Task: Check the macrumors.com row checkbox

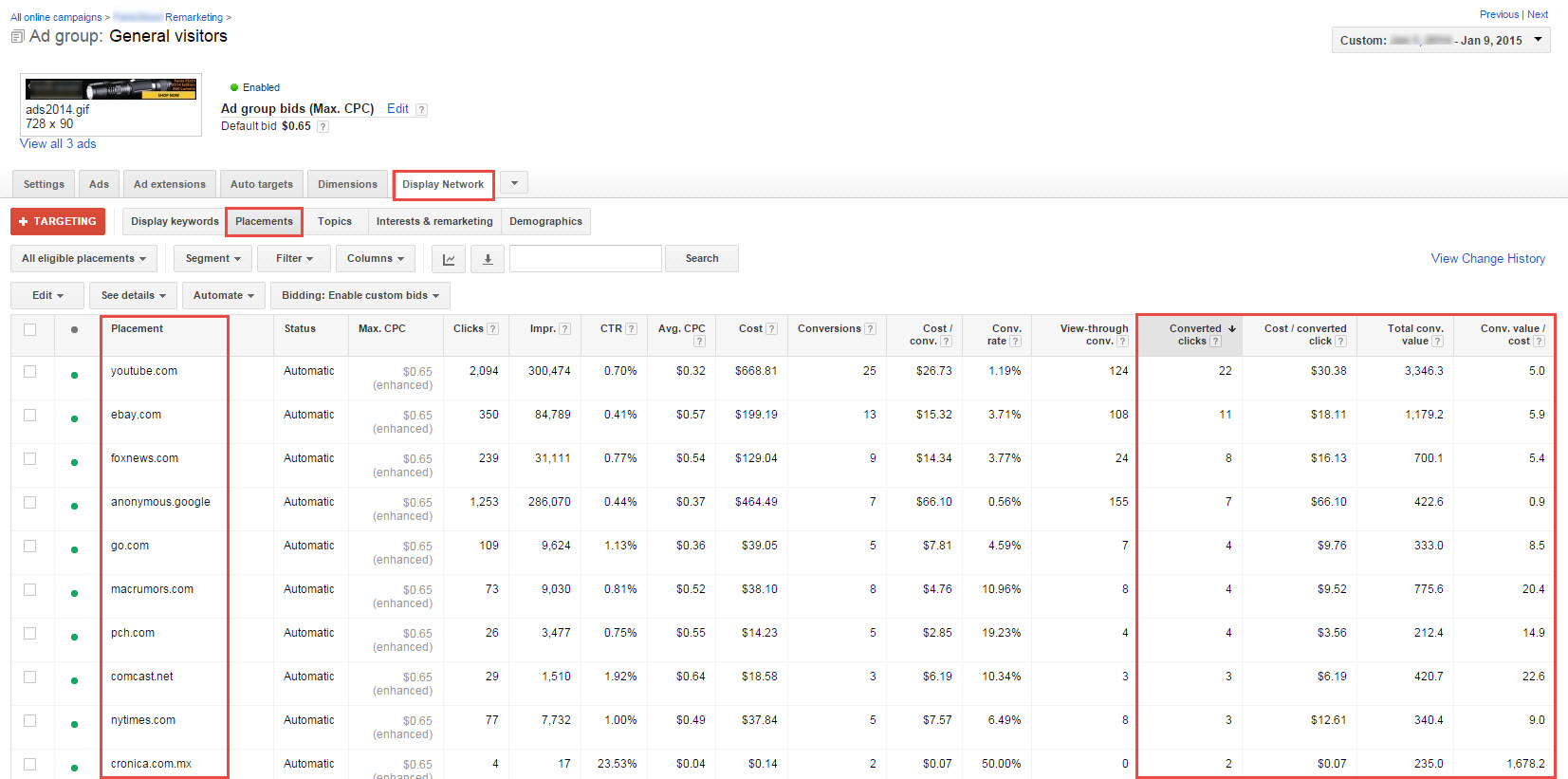Action: point(30,589)
